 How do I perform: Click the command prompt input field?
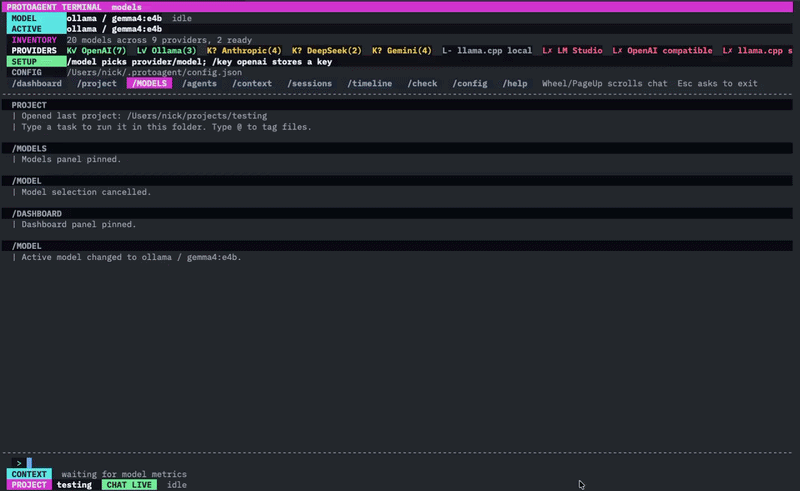click(400, 463)
